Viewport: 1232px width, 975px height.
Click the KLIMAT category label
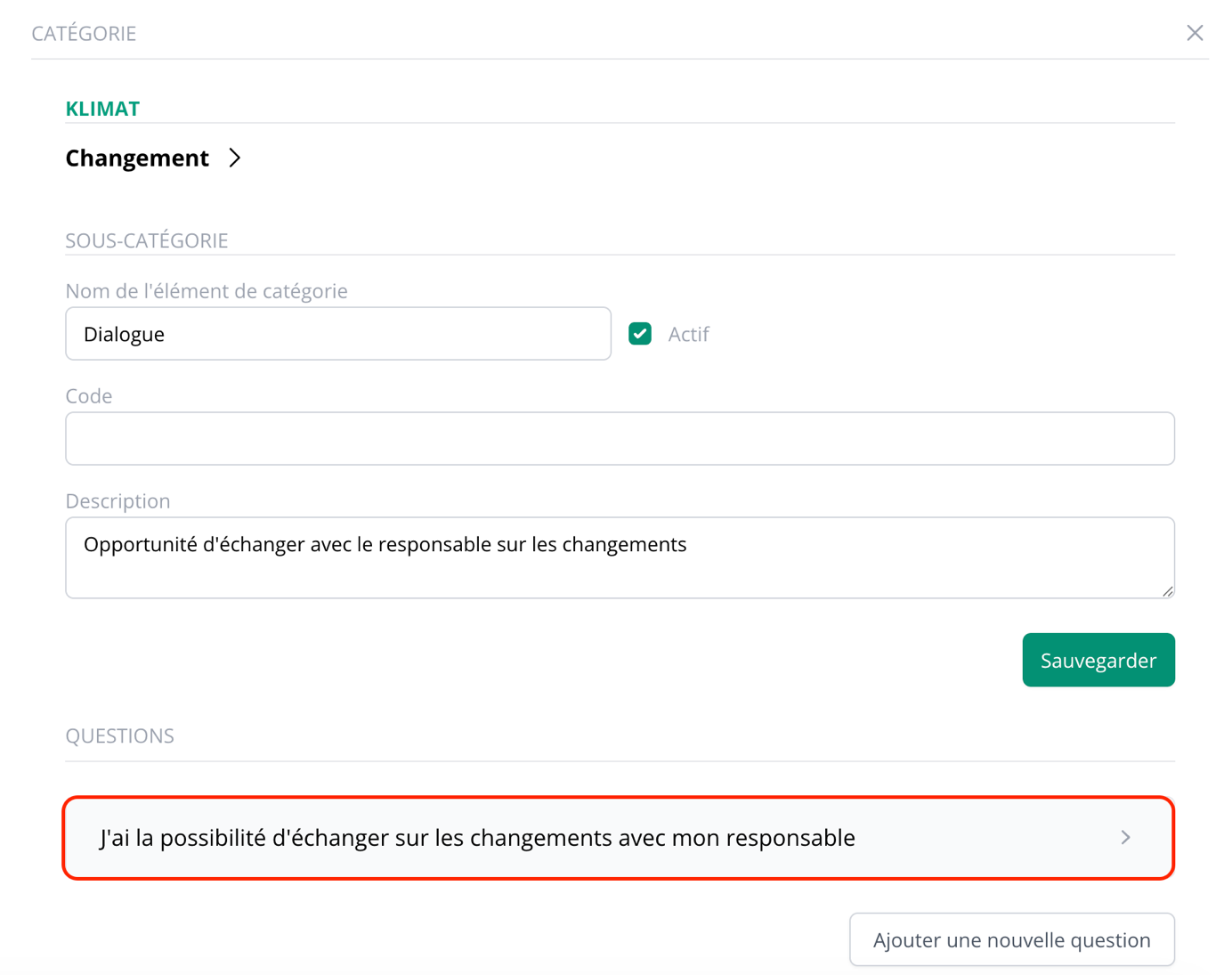coord(101,108)
